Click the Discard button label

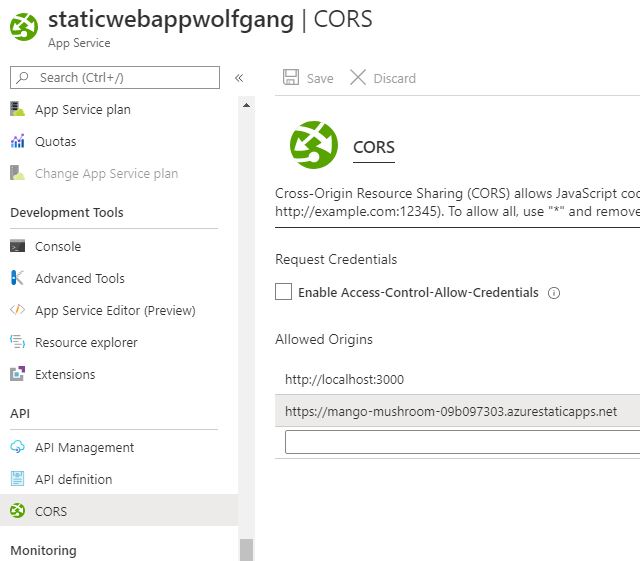(395, 78)
